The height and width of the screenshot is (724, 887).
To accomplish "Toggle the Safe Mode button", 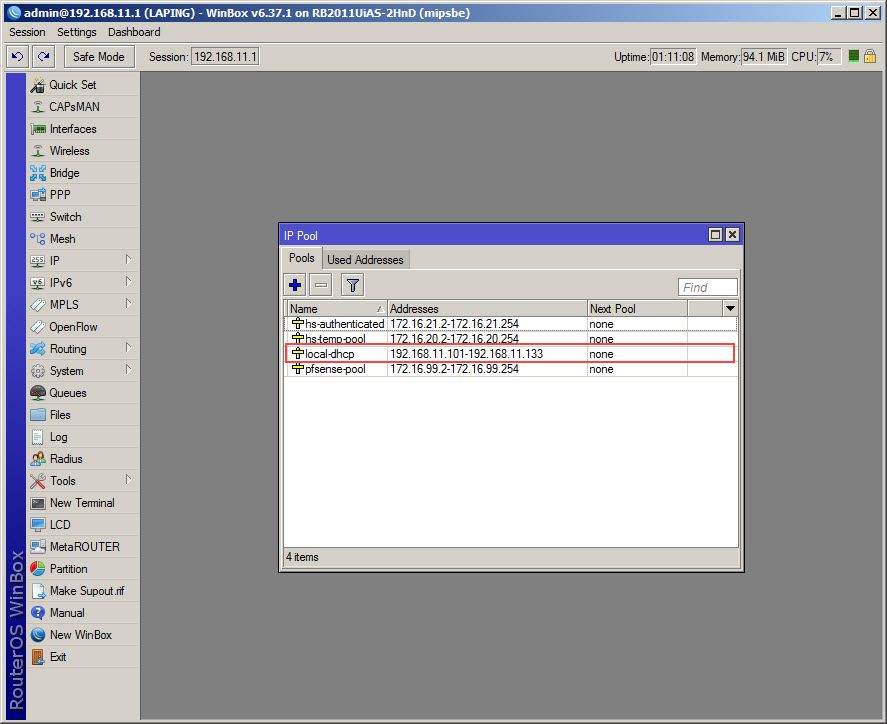I will pos(98,57).
